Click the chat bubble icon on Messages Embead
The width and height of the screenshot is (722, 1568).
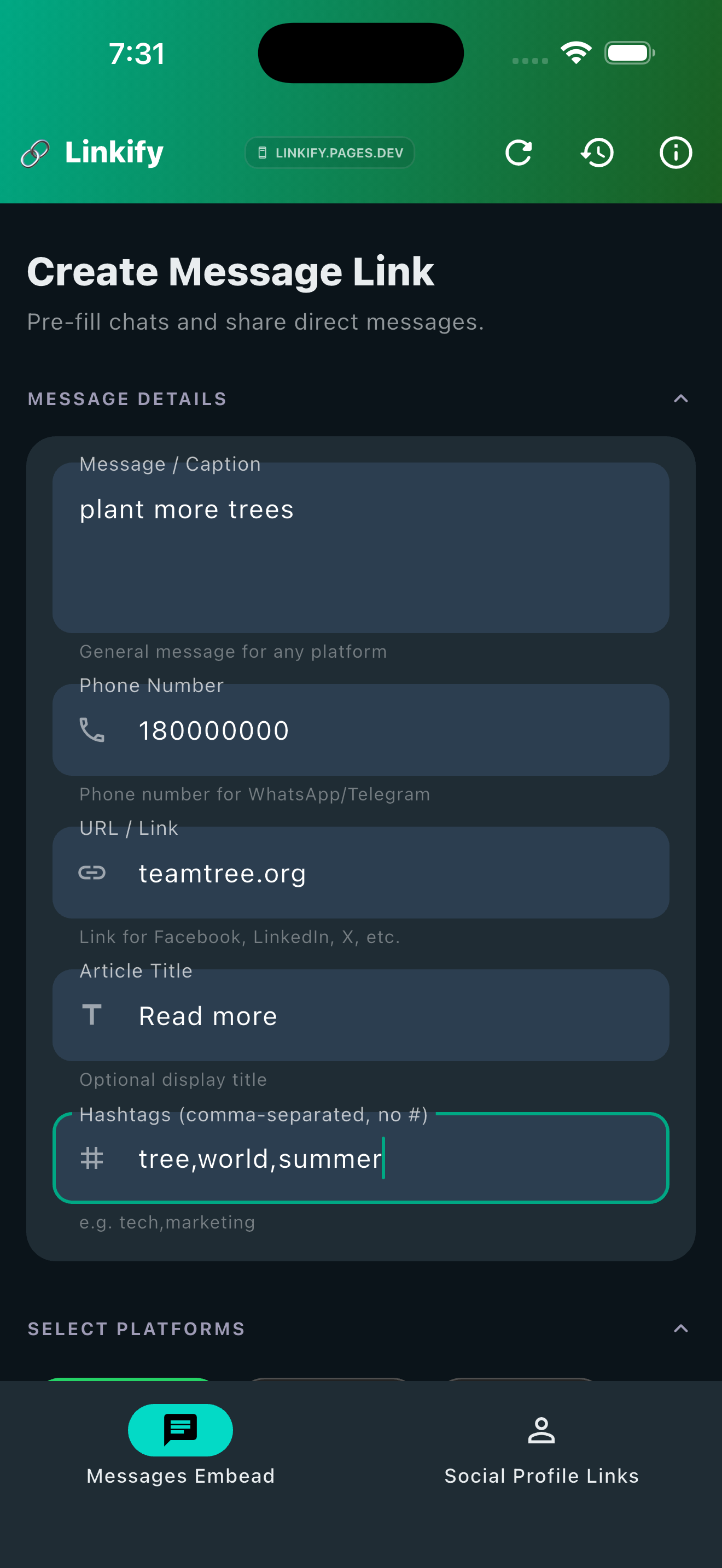click(x=180, y=1431)
